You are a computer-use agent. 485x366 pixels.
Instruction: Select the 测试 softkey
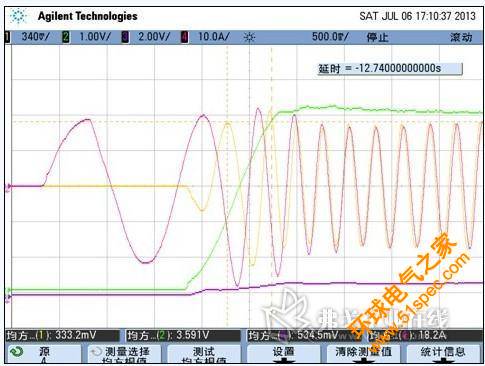click(x=204, y=354)
